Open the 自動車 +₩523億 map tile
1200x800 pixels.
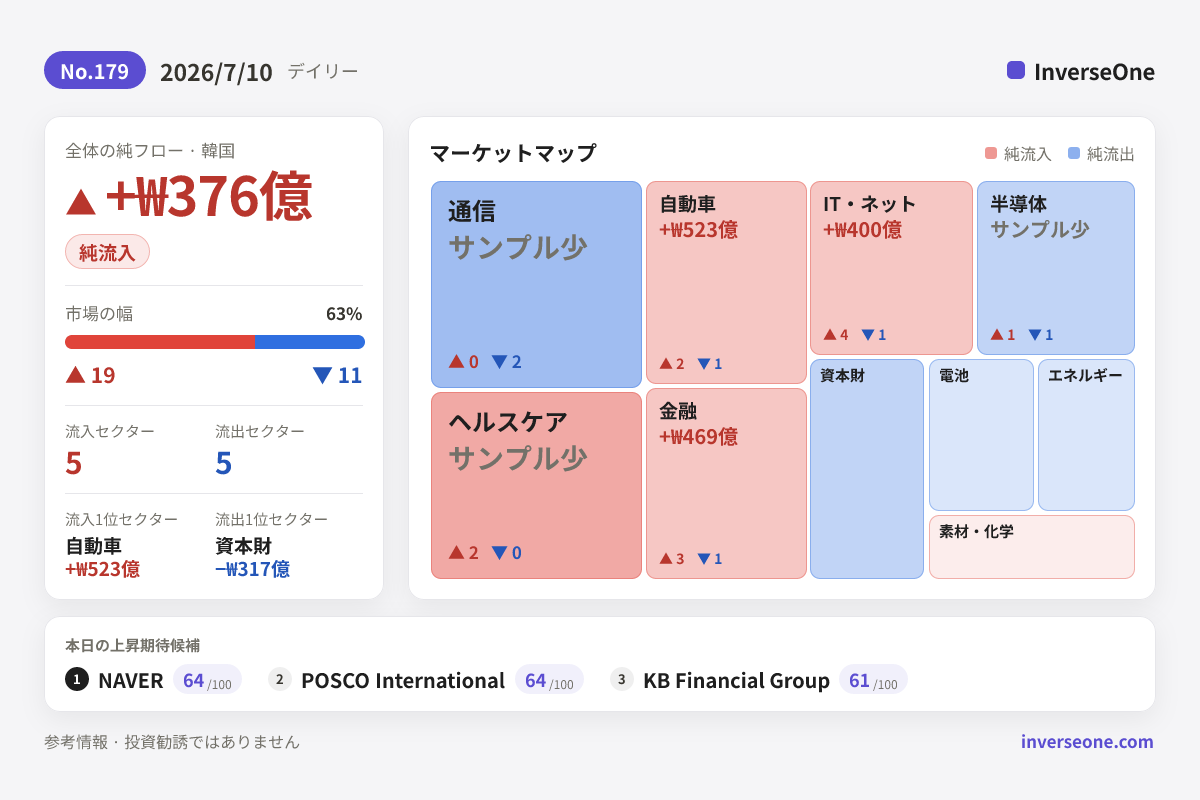(726, 282)
